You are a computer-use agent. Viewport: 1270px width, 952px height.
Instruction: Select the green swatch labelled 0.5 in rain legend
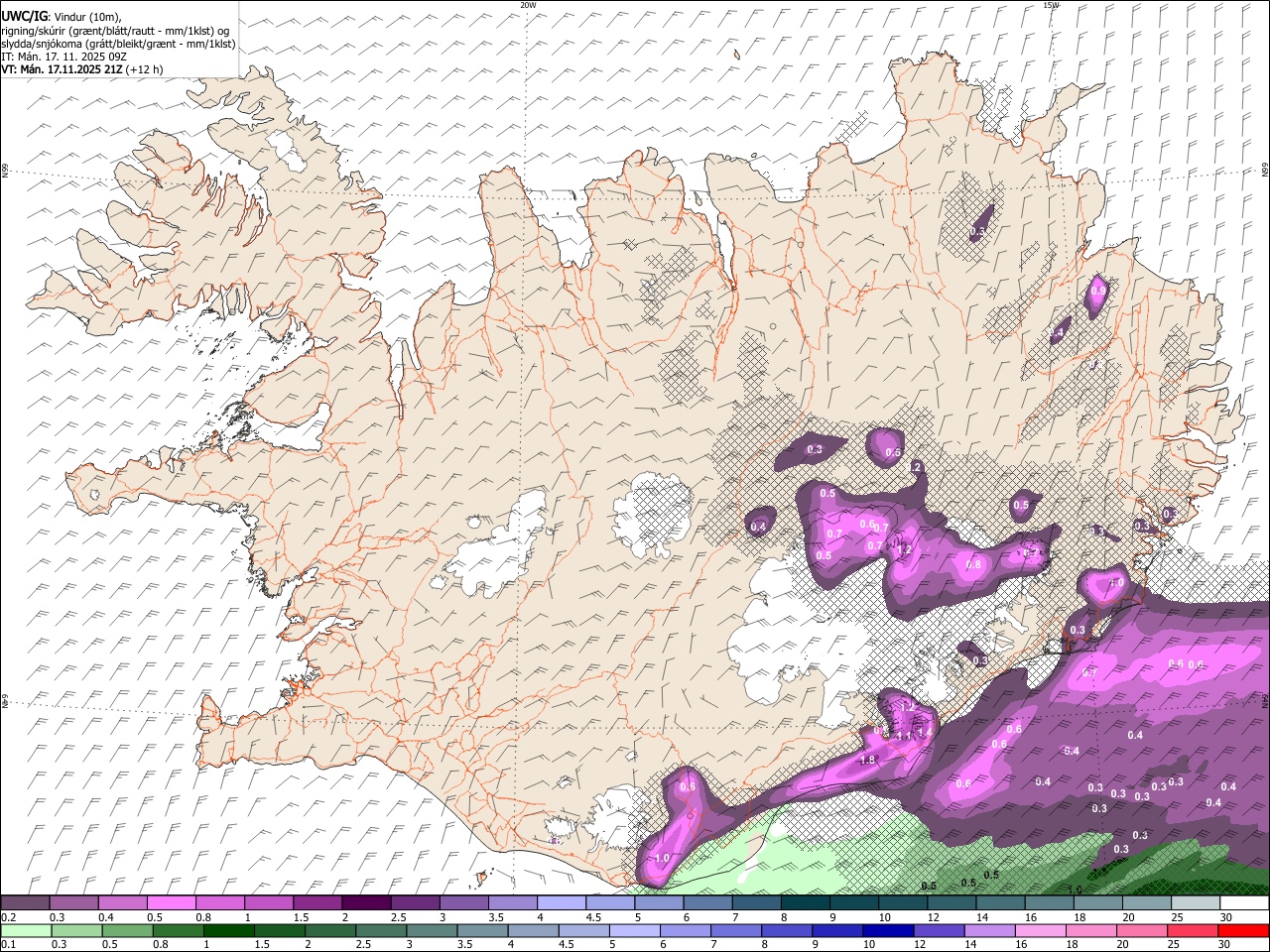[x=127, y=930]
